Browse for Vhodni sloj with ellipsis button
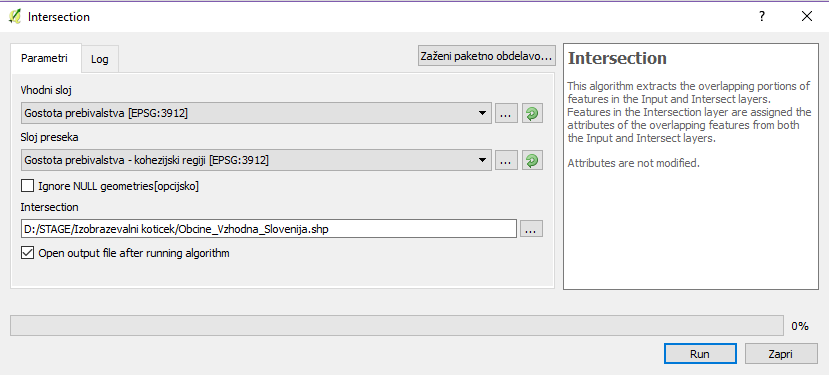 point(506,114)
